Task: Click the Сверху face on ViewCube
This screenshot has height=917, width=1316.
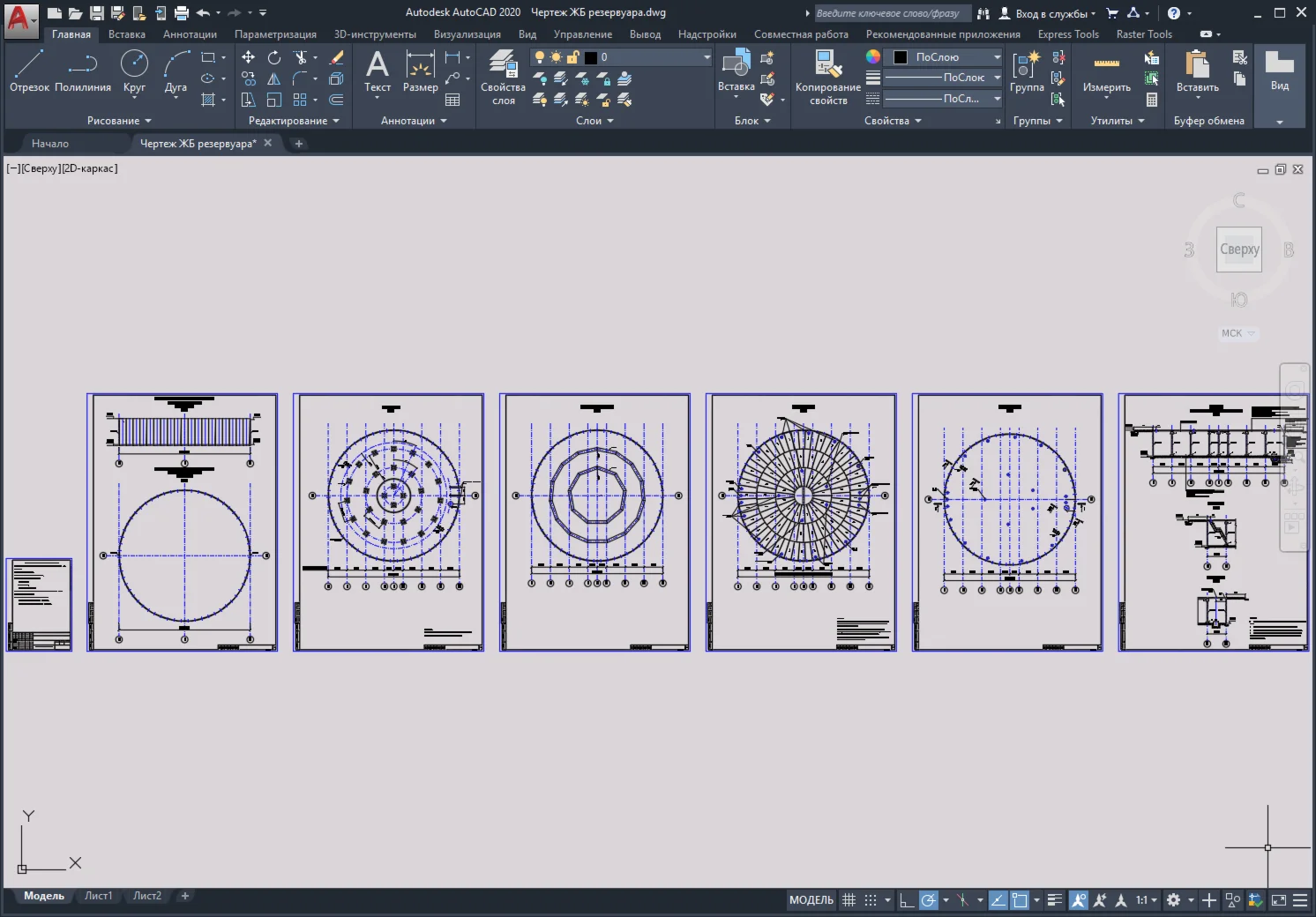Action: [x=1239, y=250]
